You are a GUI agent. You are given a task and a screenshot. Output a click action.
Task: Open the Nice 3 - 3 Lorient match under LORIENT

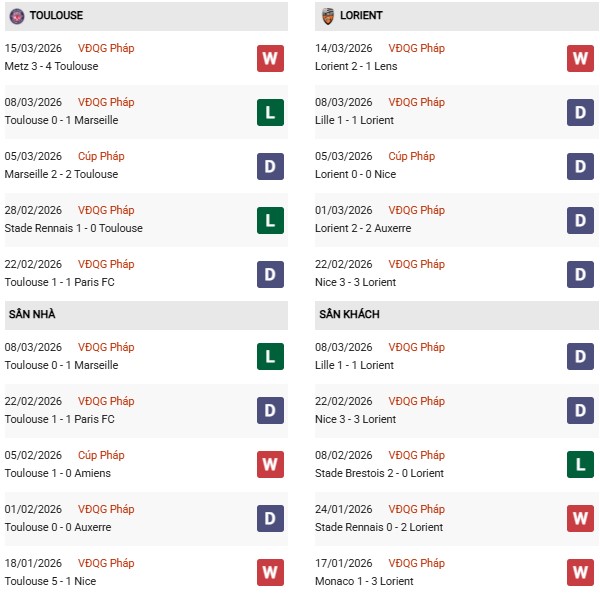pyautogui.click(x=357, y=282)
